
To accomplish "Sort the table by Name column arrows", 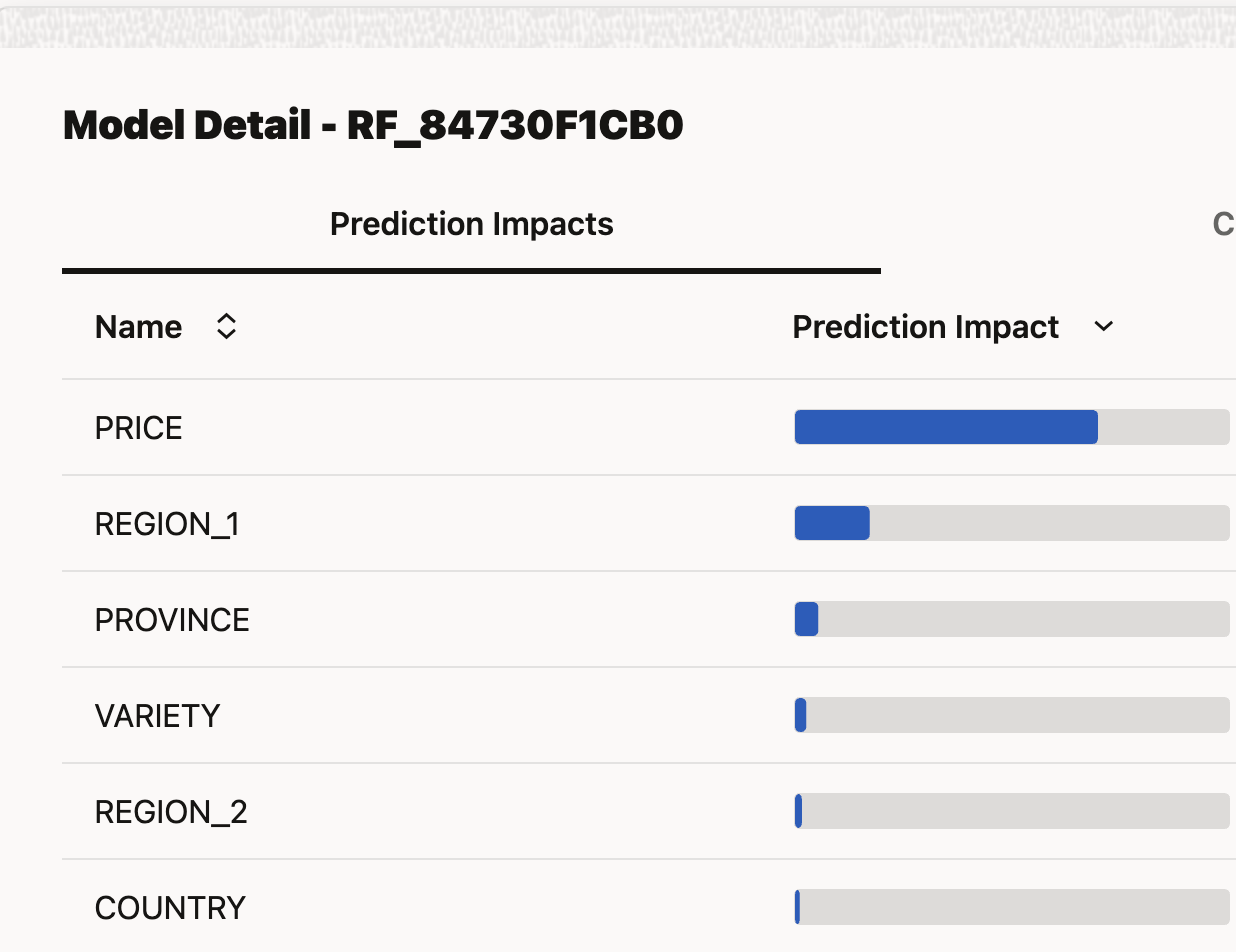I will point(226,327).
